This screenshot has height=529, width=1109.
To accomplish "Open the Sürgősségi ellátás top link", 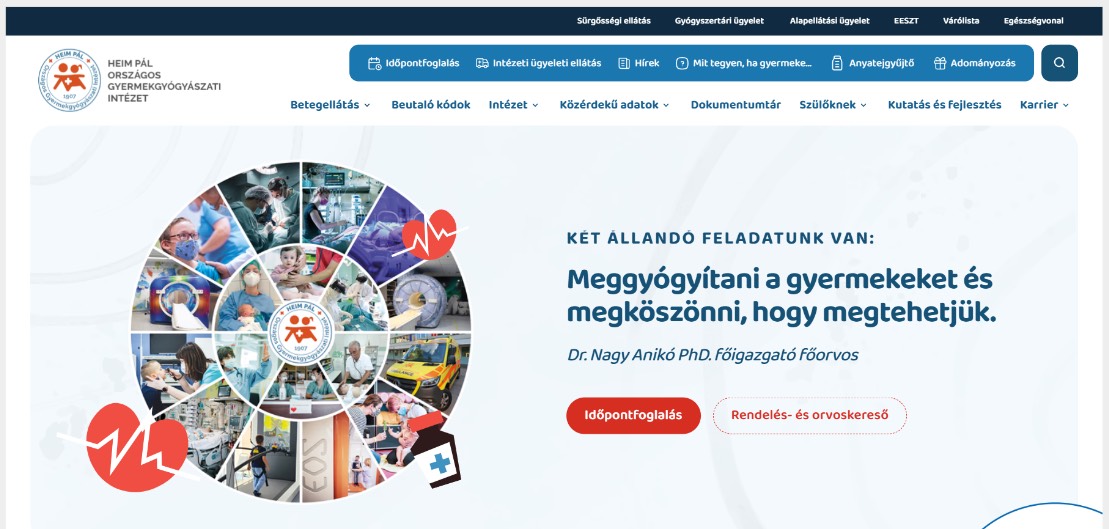I will click(614, 21).
